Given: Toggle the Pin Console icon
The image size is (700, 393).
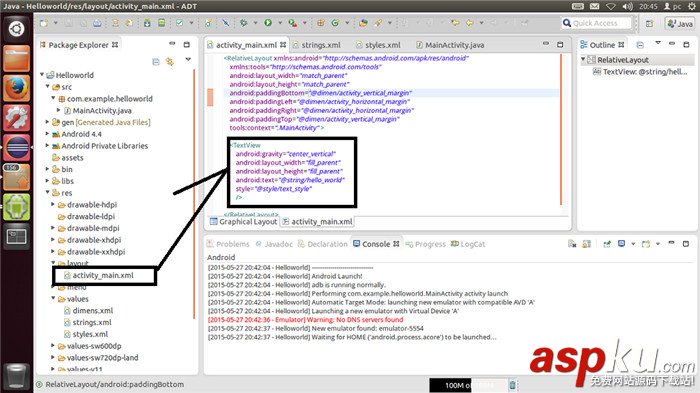Looking at the screenshot, I should tap(607, 244).
